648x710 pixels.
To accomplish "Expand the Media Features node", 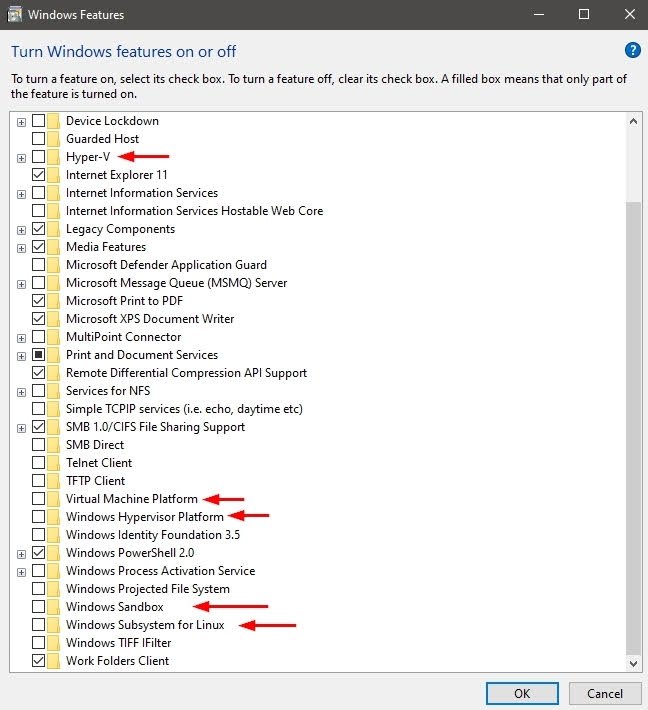I will (x=21, y=248).
